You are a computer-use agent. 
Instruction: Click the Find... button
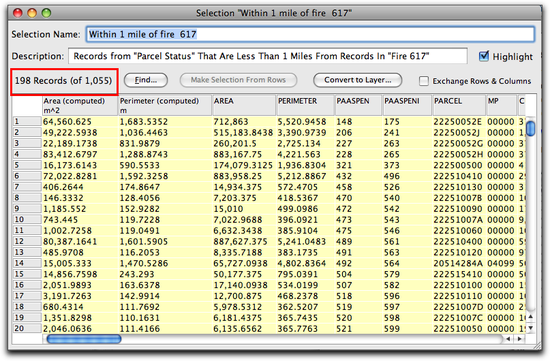click(146, 80)
